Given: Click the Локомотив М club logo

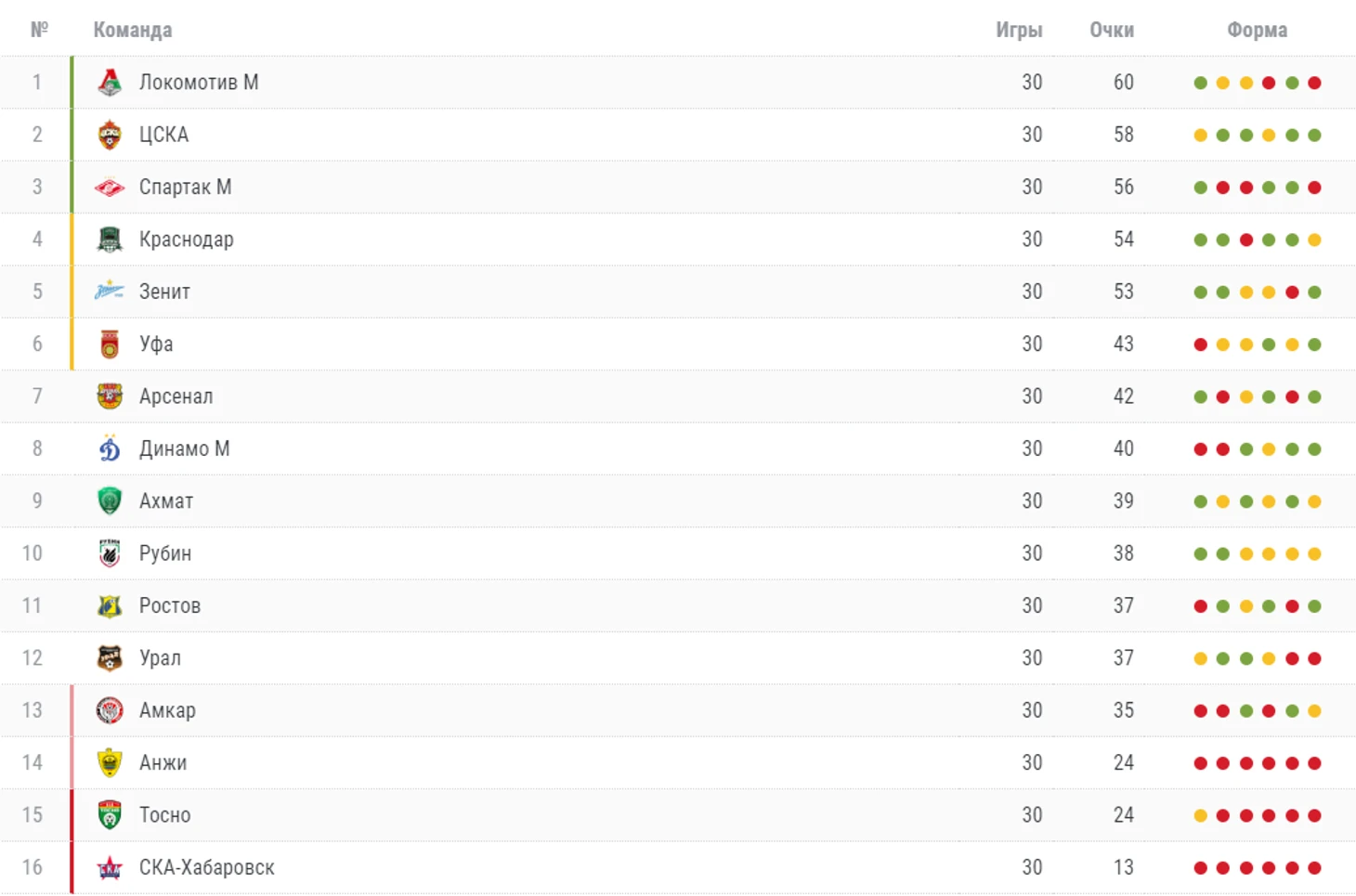Looking at the screenshot, I should pyautogui.click(x=110, y=83).
